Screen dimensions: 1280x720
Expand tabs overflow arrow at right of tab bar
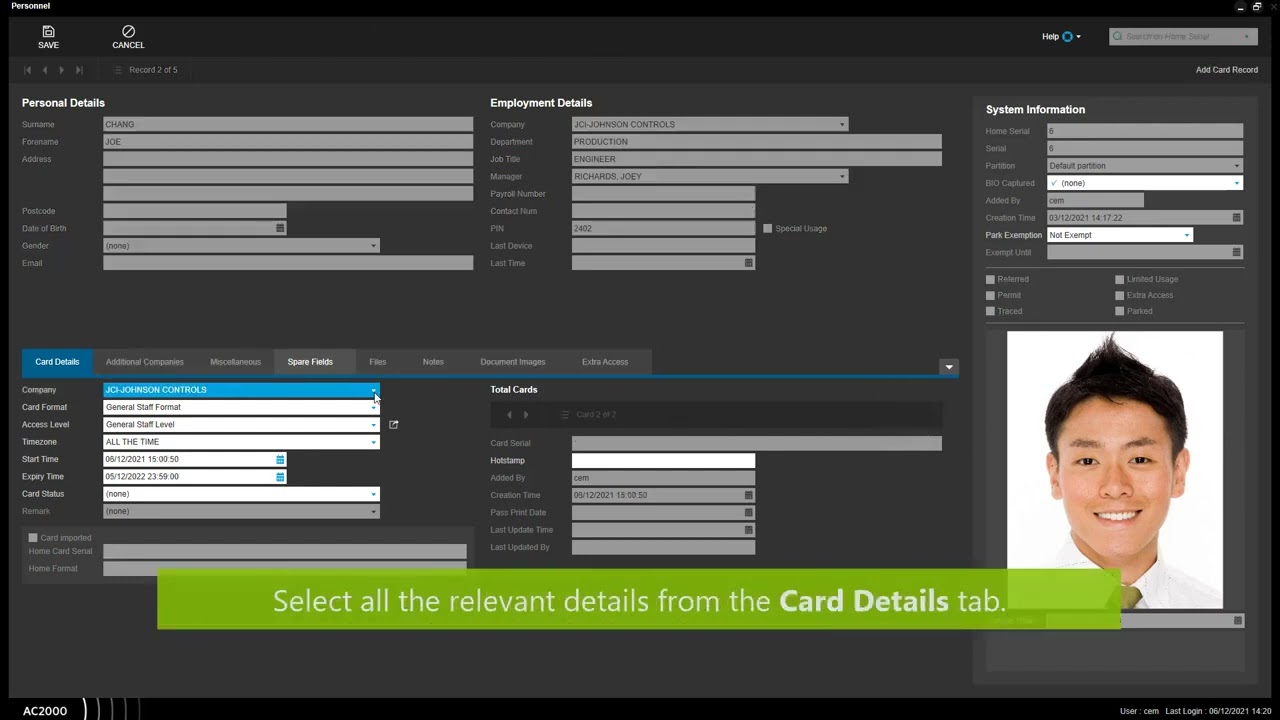click(x=949, y=367)
